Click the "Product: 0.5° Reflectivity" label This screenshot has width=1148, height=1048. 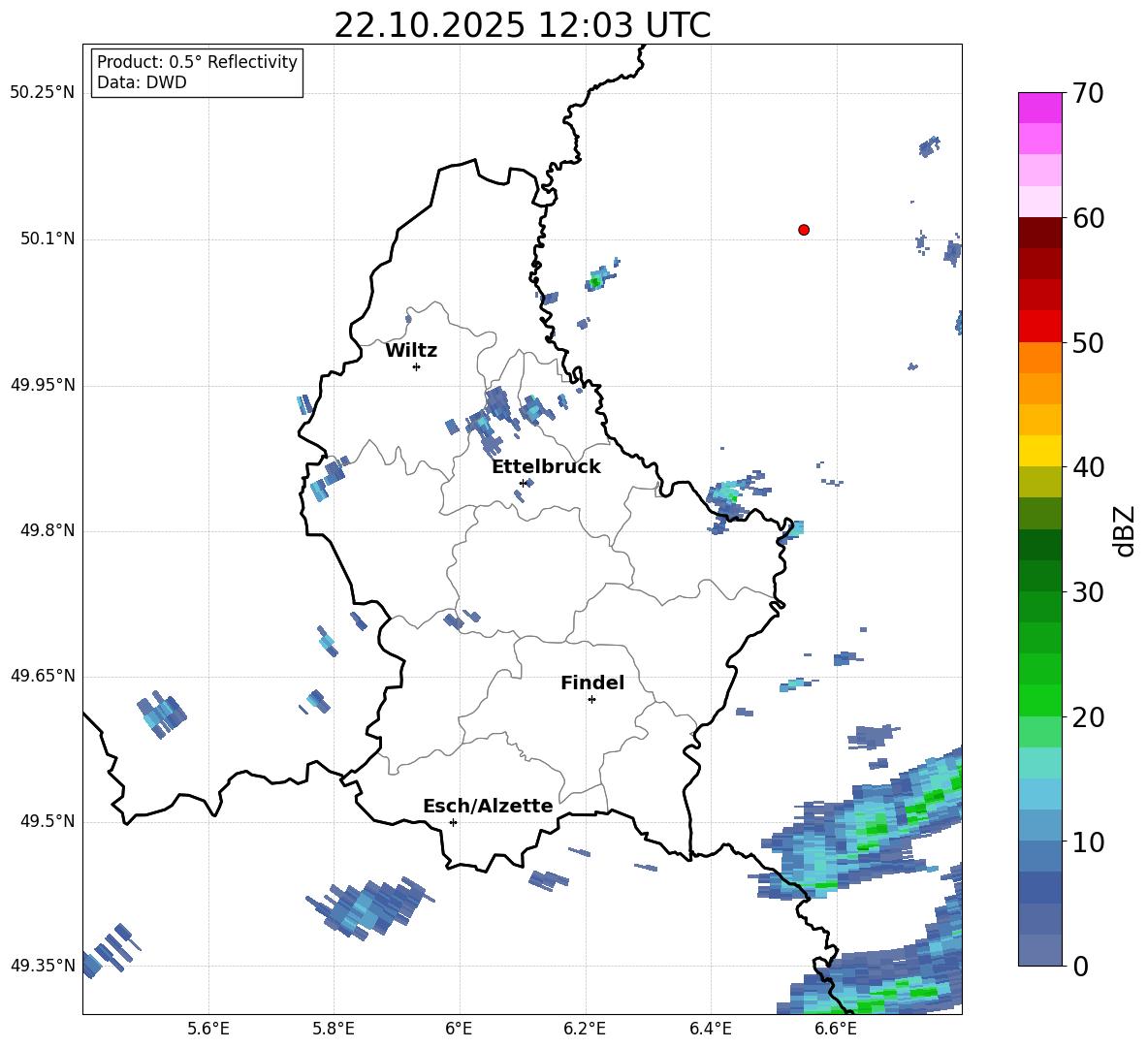click(x=197, y=62)
